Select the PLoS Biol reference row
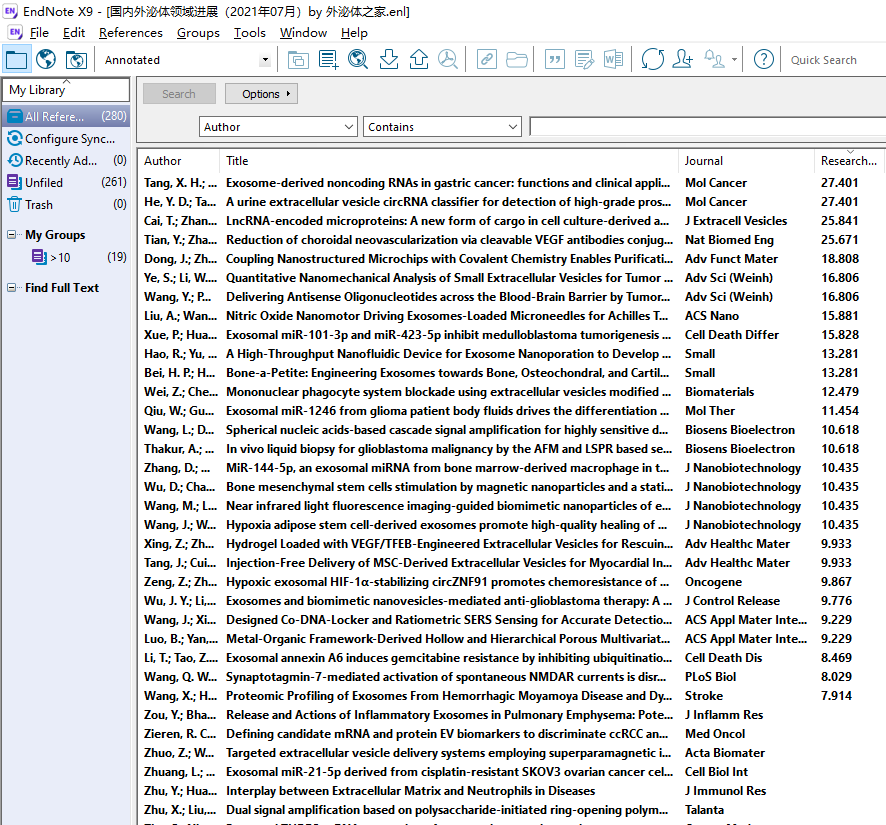The image size is (886, 825). click(511, 677)
